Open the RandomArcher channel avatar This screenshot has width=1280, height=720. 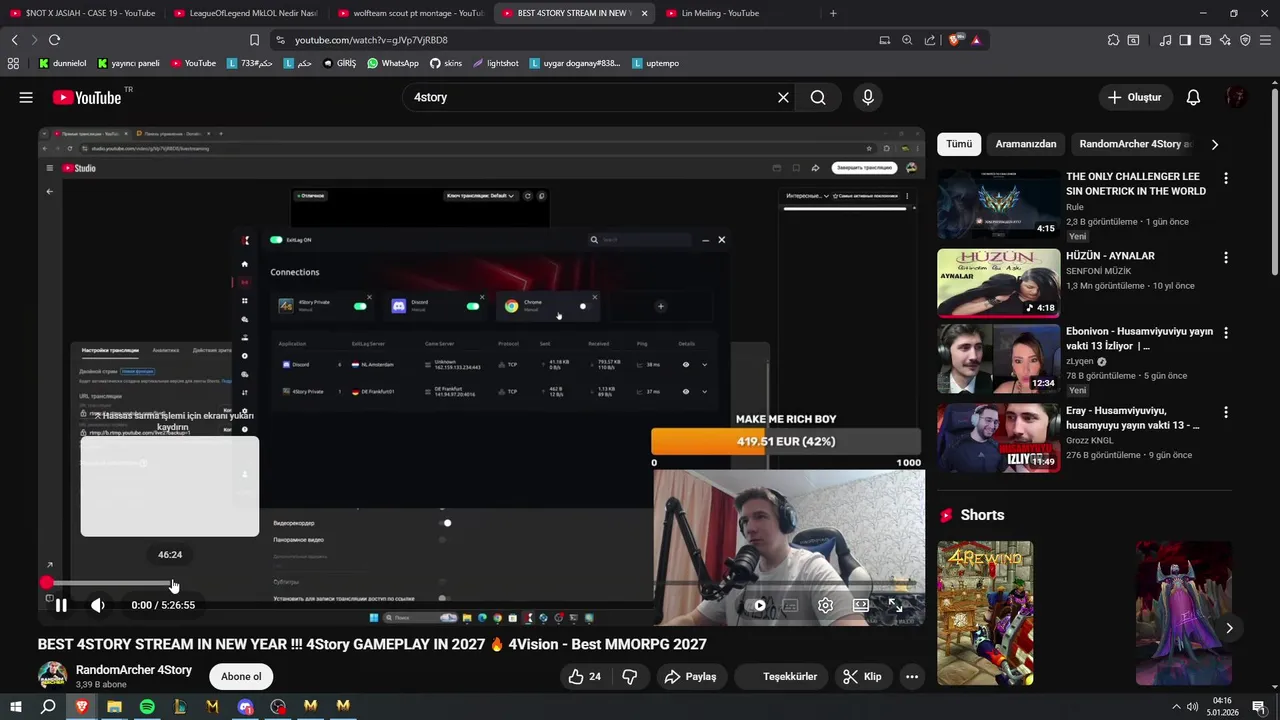click(52, 677)
